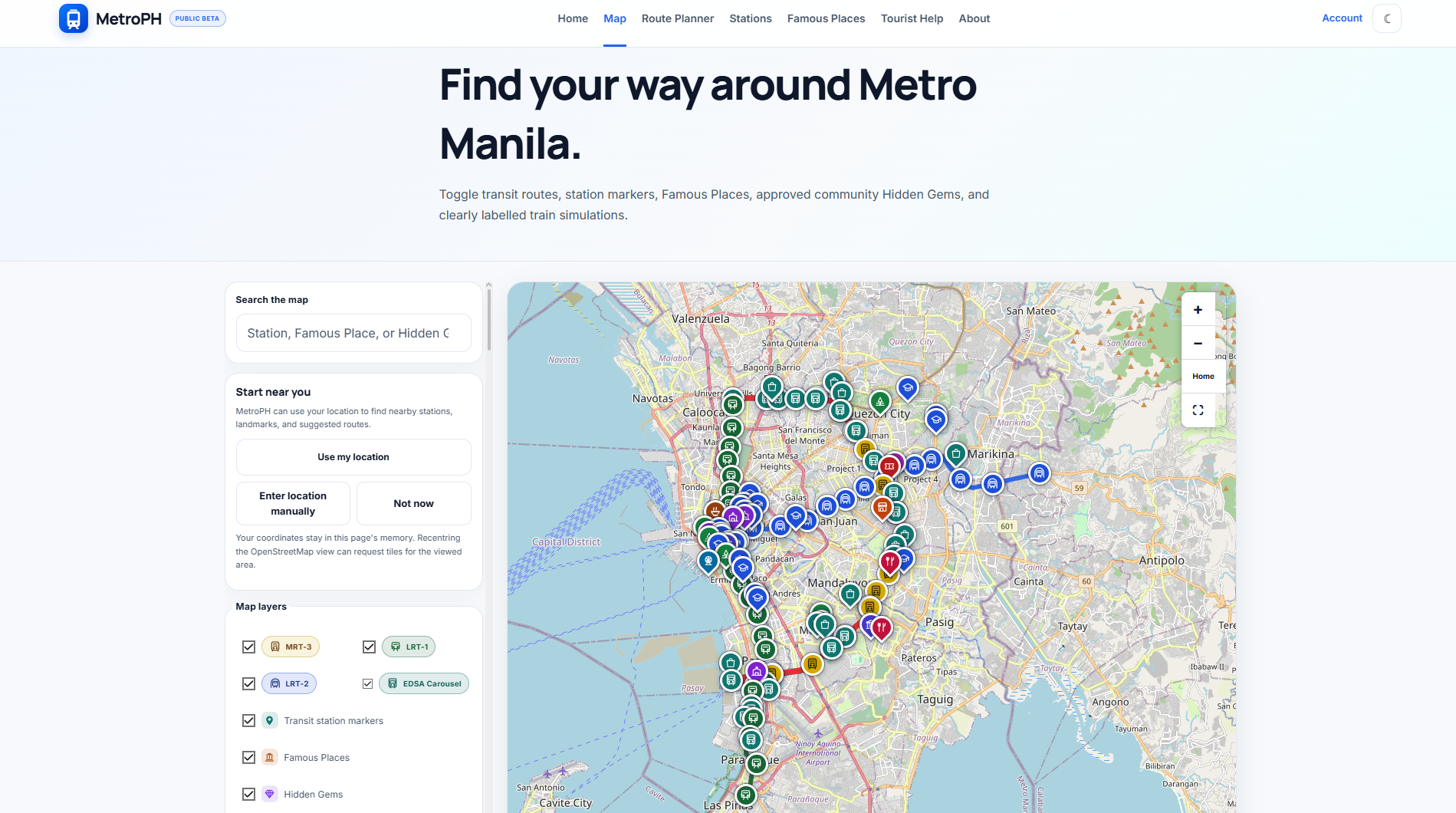Screen dimensions: 1456x813
Task: Click the museum icon beside Famous Places layer
Action: click(269, 757)
